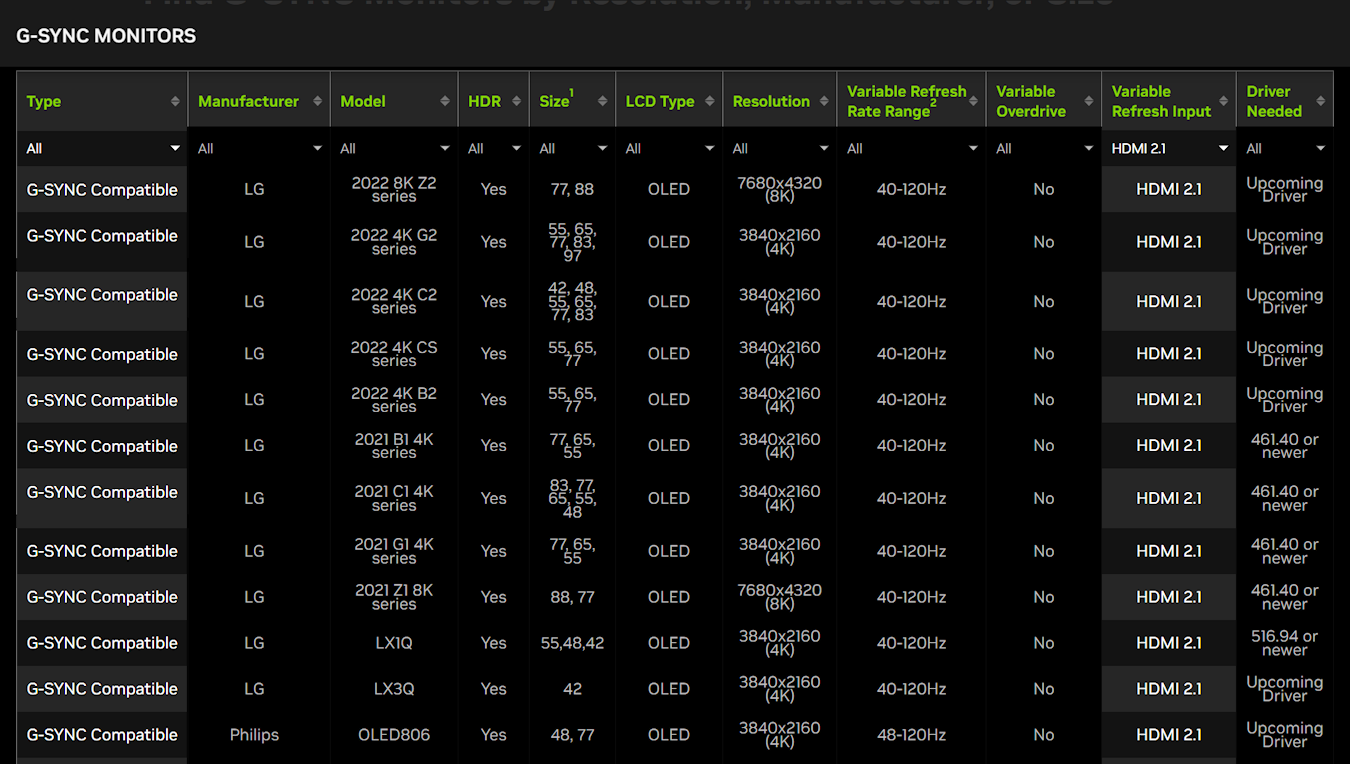
Task: Sort by LCD Type column sort arrows
Action: coord(710,101)
